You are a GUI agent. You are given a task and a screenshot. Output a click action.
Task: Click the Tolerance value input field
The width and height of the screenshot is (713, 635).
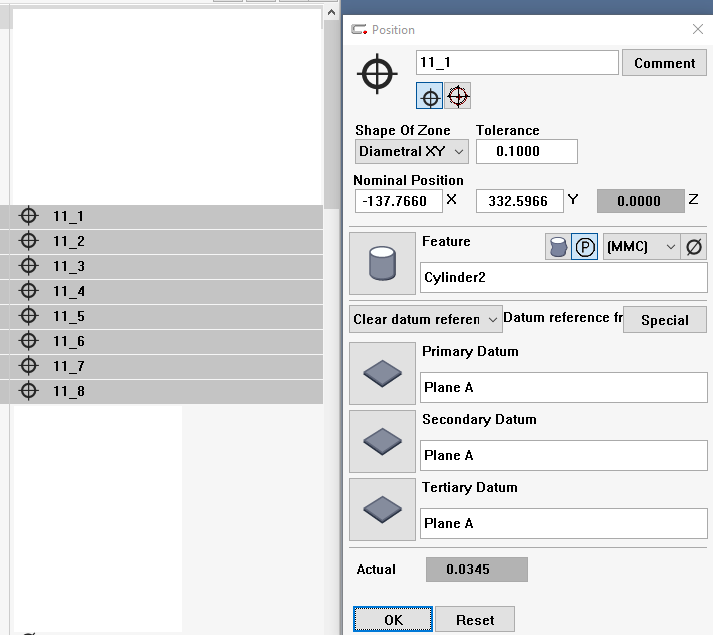click(526, 151)
